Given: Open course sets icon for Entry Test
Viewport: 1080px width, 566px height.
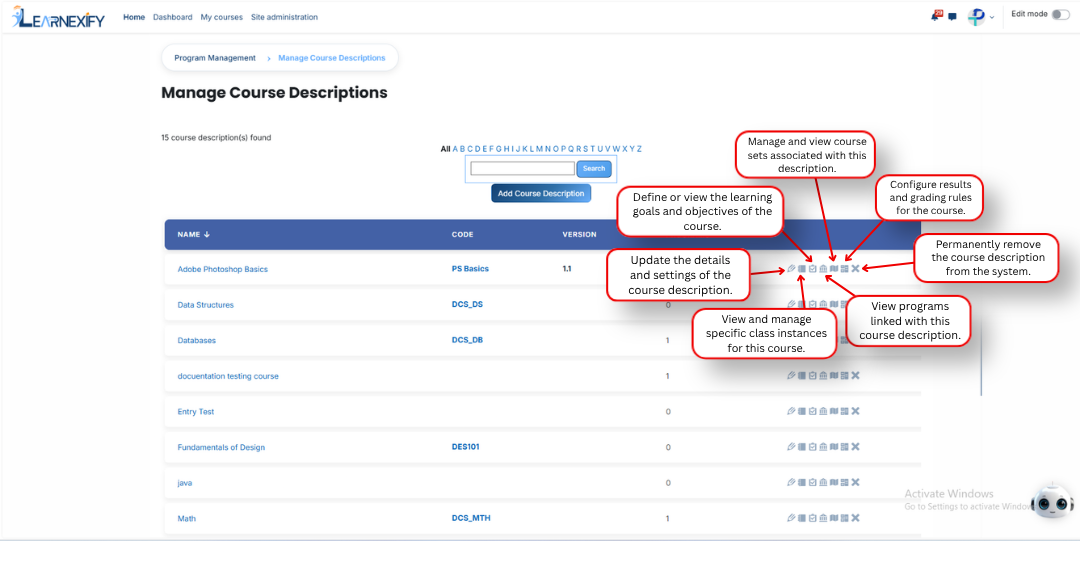Looking at the screenshot, I should (x=833, y=411).
